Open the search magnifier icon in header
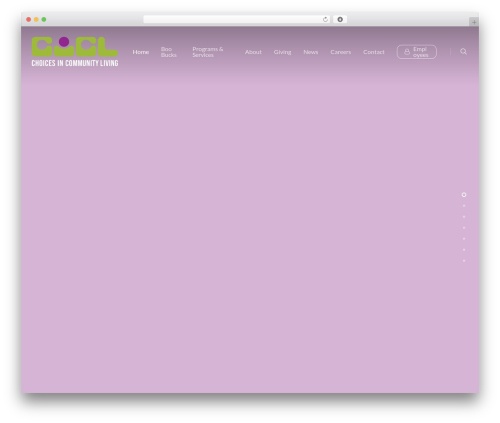Screen dimensions: 500x423 (463, 52)
